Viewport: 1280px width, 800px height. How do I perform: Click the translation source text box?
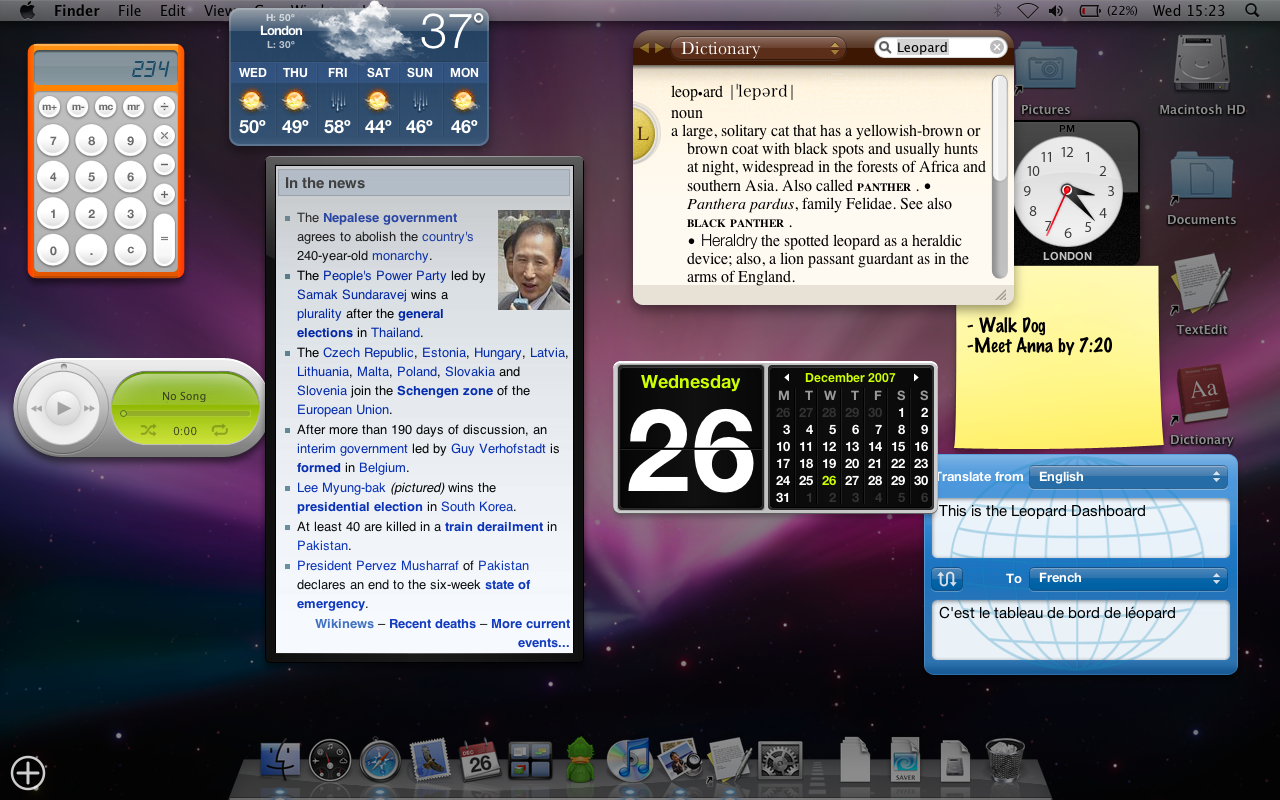point(1081,527)
